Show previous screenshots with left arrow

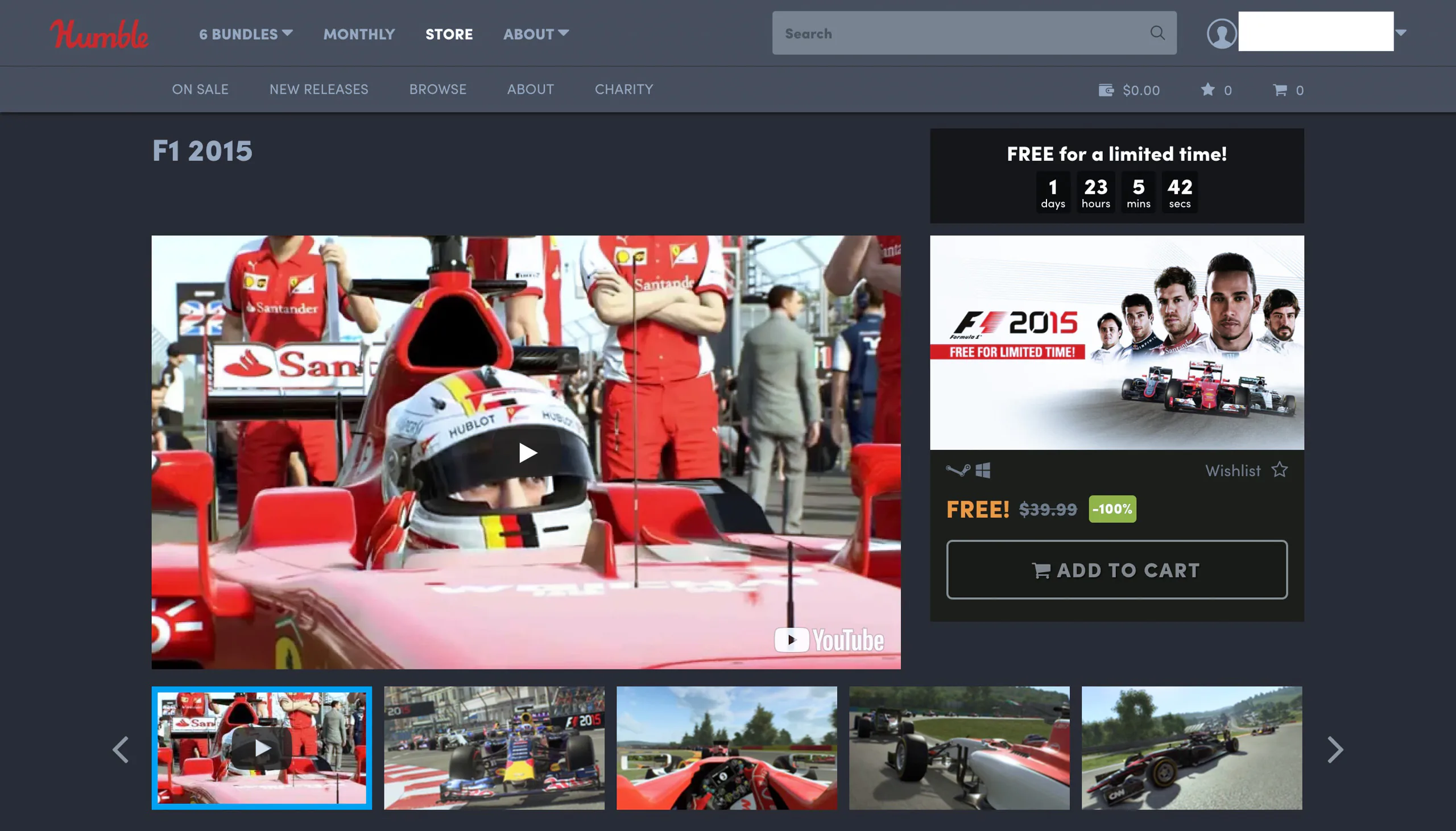click(x=121, y=749)
